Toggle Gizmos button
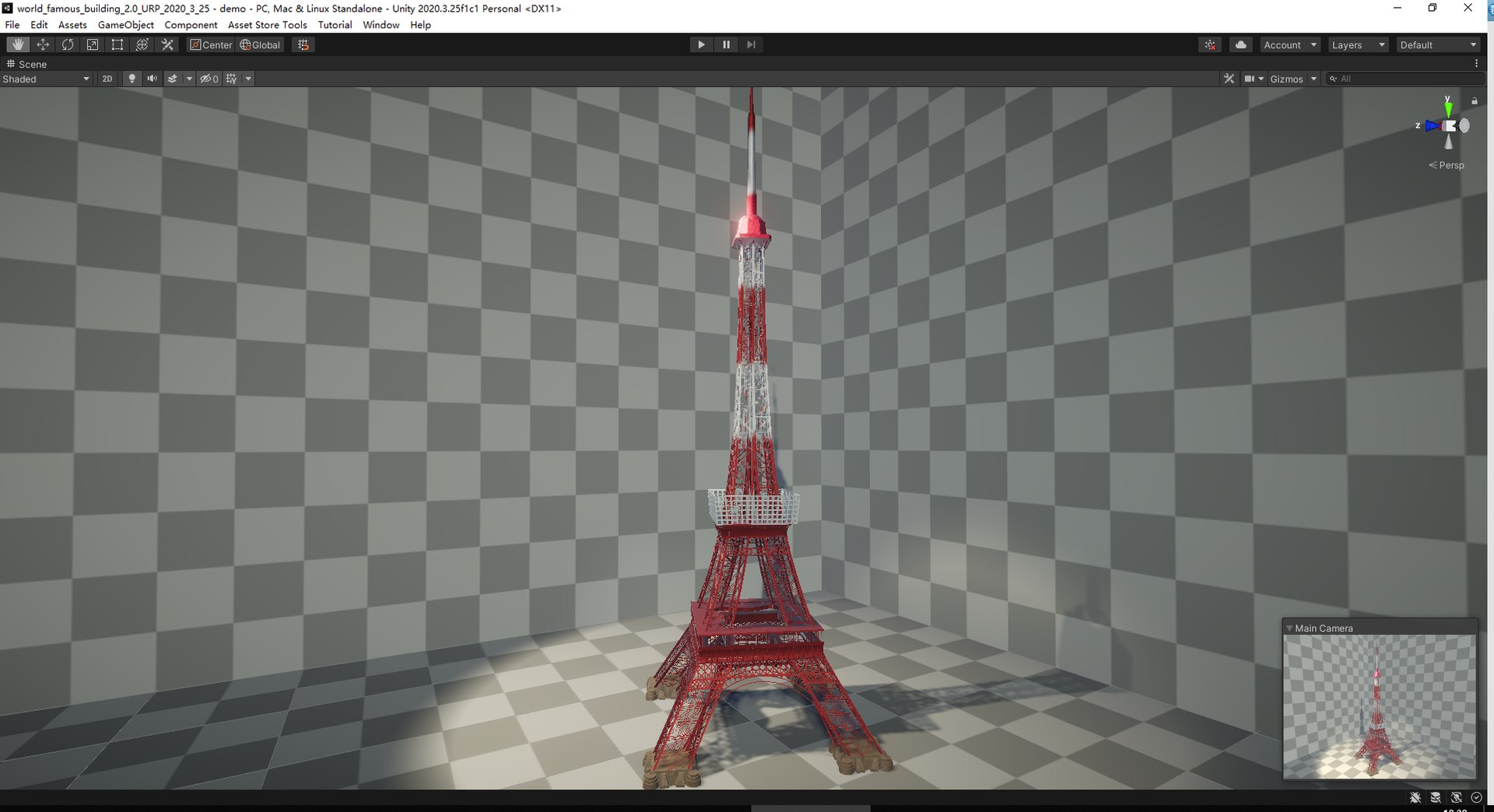Screen dimensions: 1494x812 tap(1286, 79)
